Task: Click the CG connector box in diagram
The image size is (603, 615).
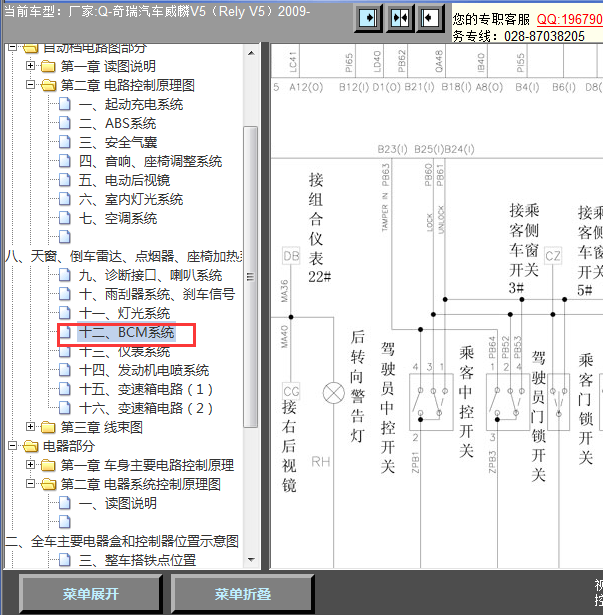Action: pos(291,391)
